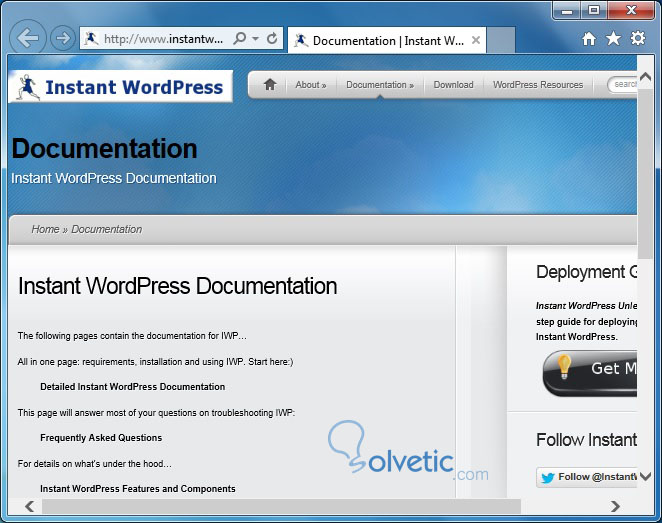Viewport: 662px width, 523px height.
Task: Open Favorites with the star icon
Action: point(613,38)
